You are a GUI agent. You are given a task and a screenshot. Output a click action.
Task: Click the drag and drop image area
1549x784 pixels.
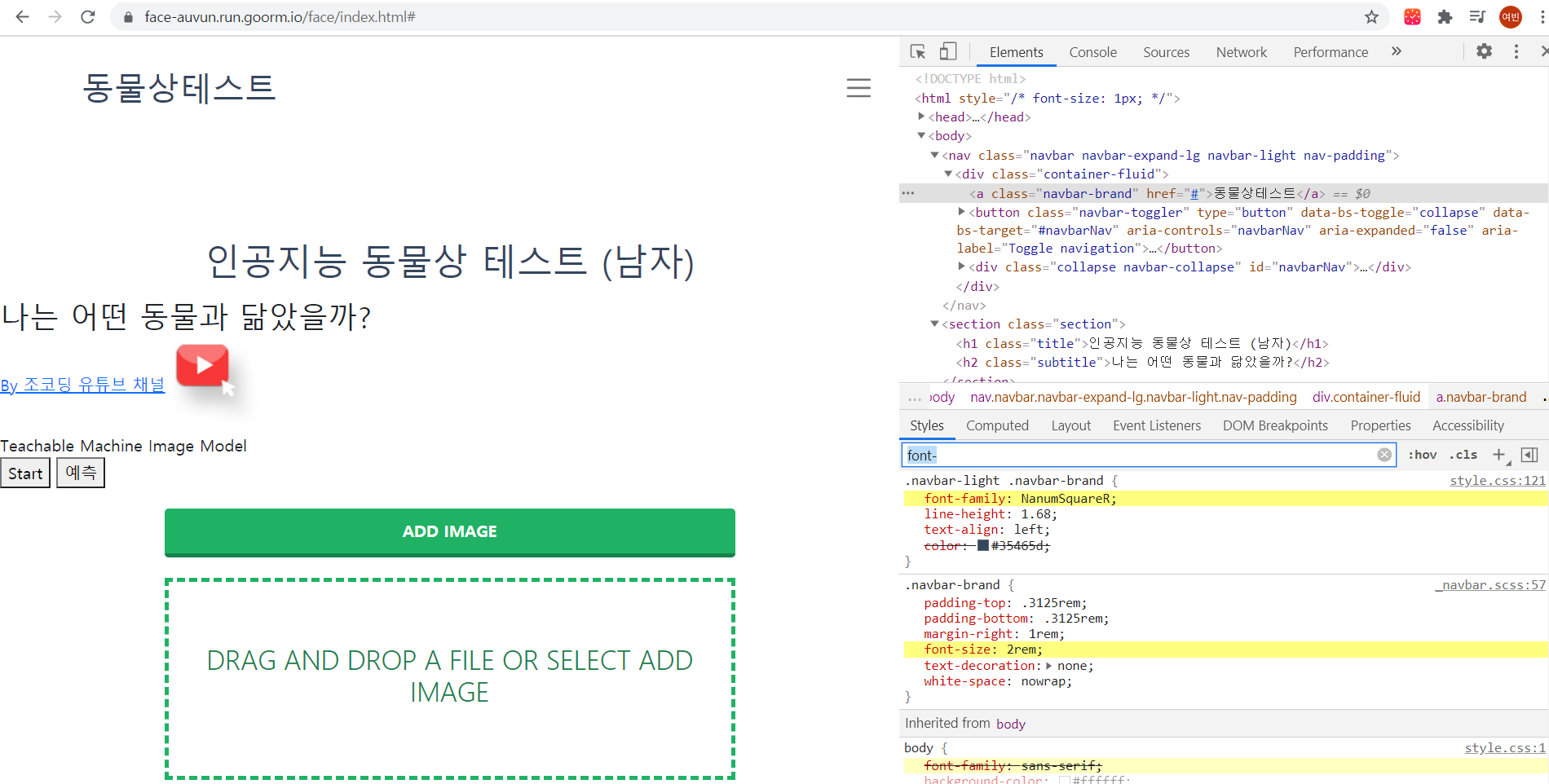click(x=449, y=678)
